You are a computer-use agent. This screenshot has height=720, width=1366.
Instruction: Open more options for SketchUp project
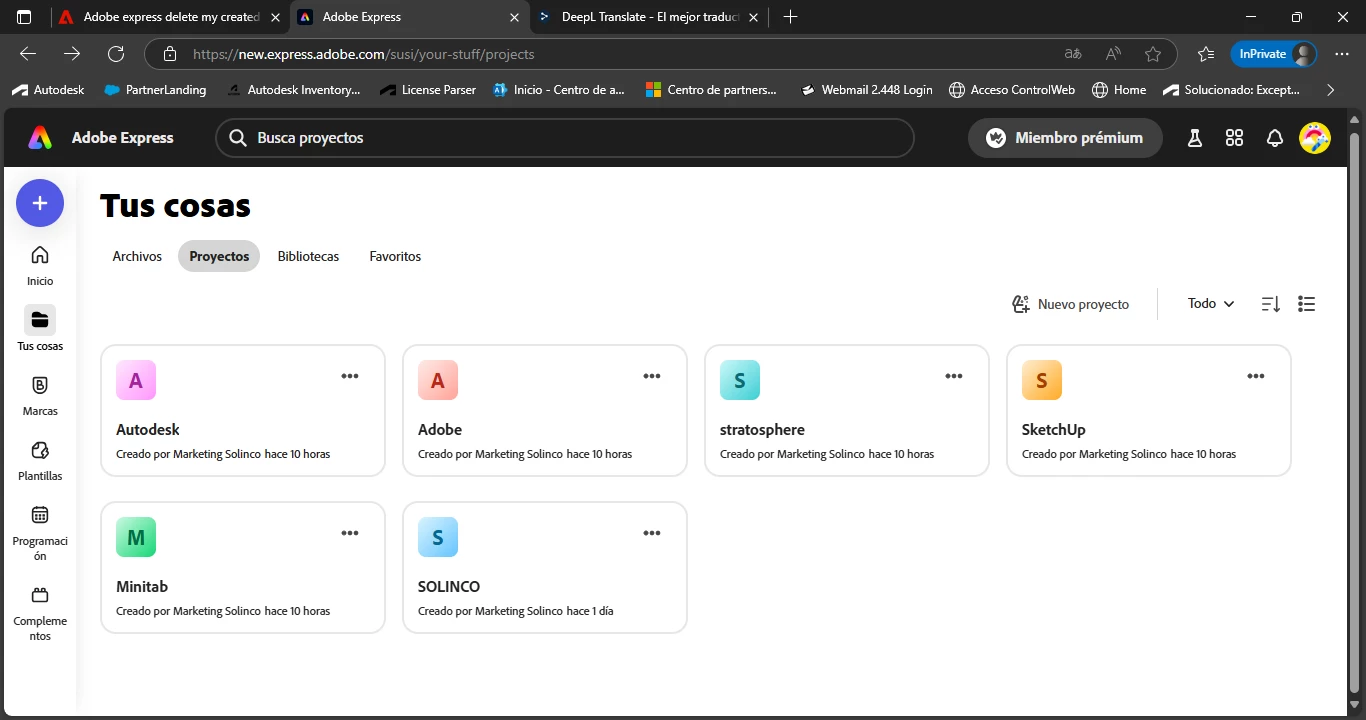1256,376
